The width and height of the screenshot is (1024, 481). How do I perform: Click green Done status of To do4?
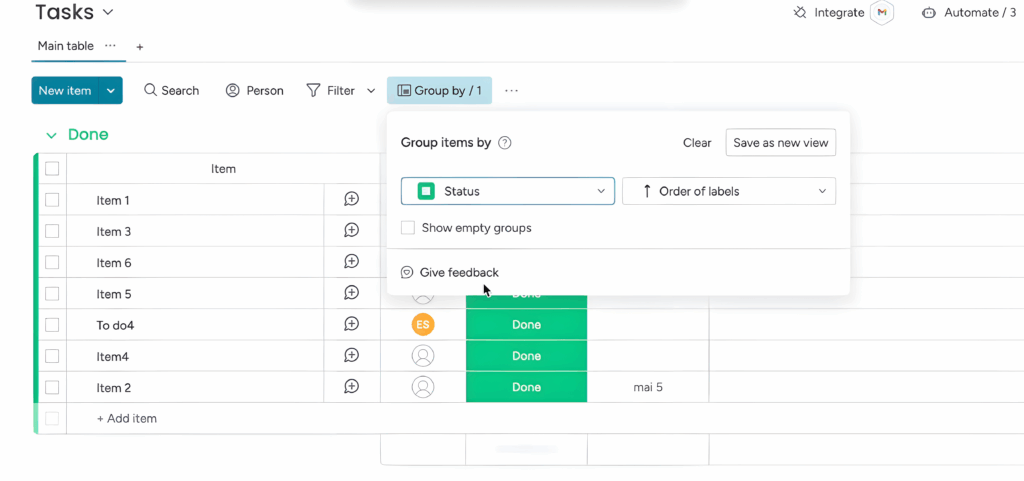point(526,324)
